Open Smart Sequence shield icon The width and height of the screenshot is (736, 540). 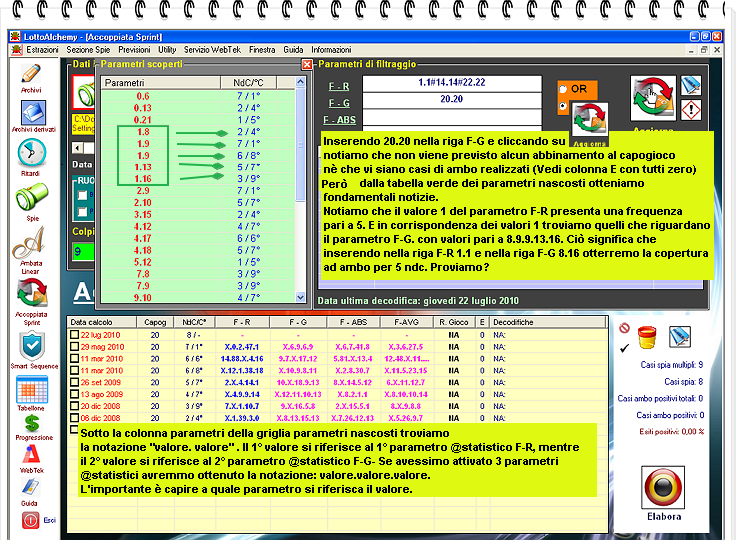click(x=32, y=346)
